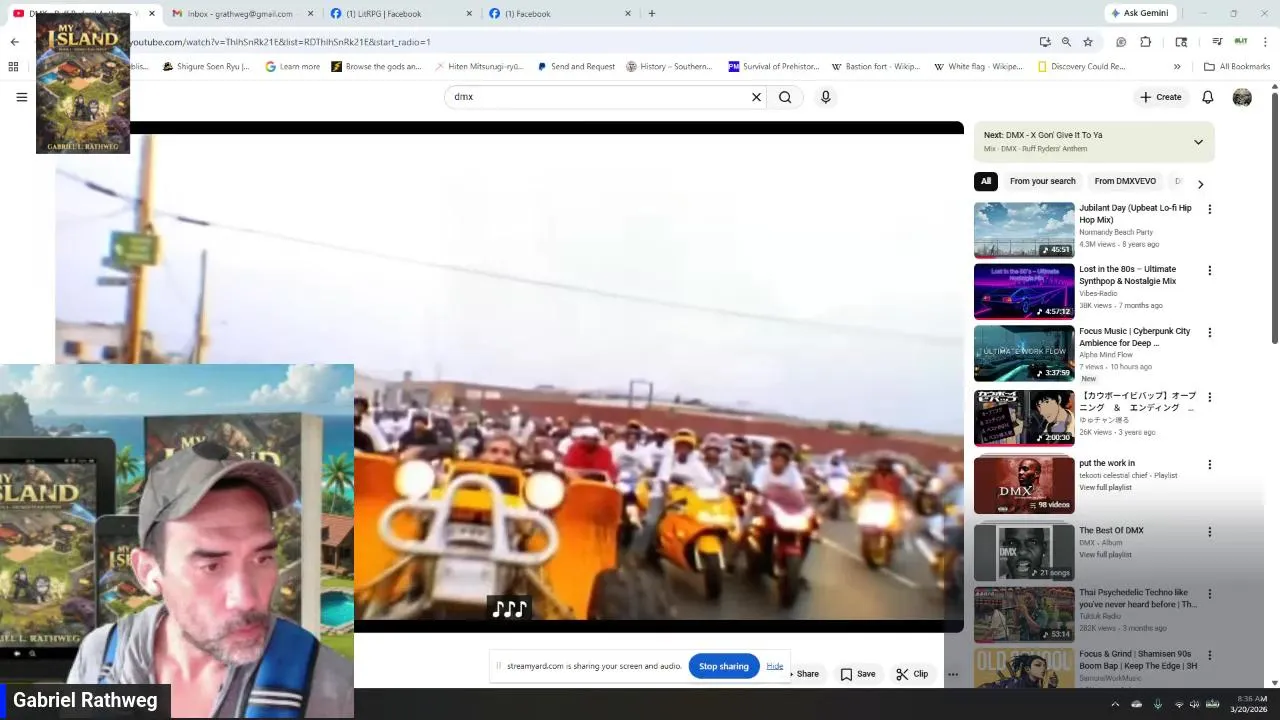
Task: Open the taskbar volume speaker icon
Action: coord(1195,704)
